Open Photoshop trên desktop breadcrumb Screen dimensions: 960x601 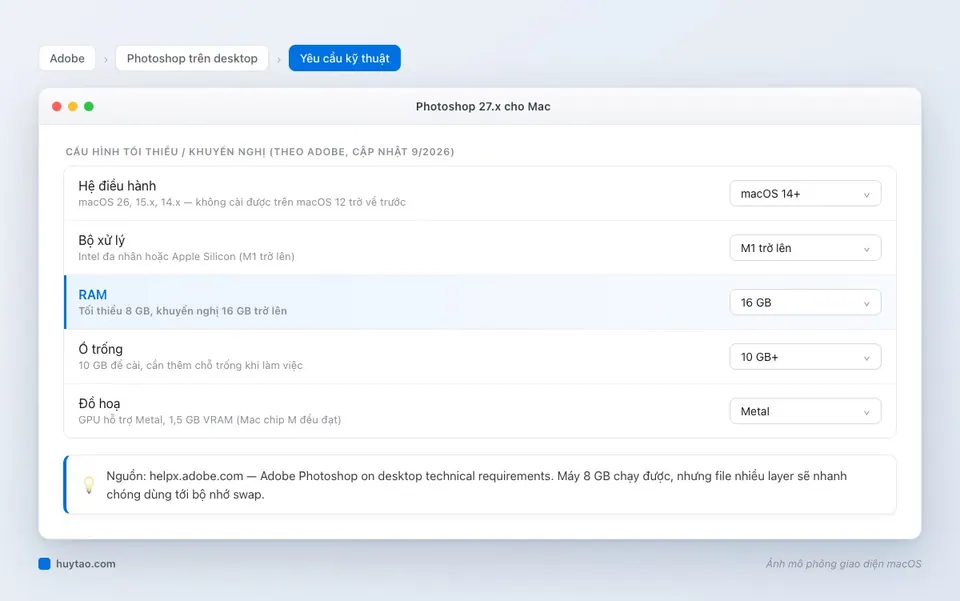tap(192, 58)
